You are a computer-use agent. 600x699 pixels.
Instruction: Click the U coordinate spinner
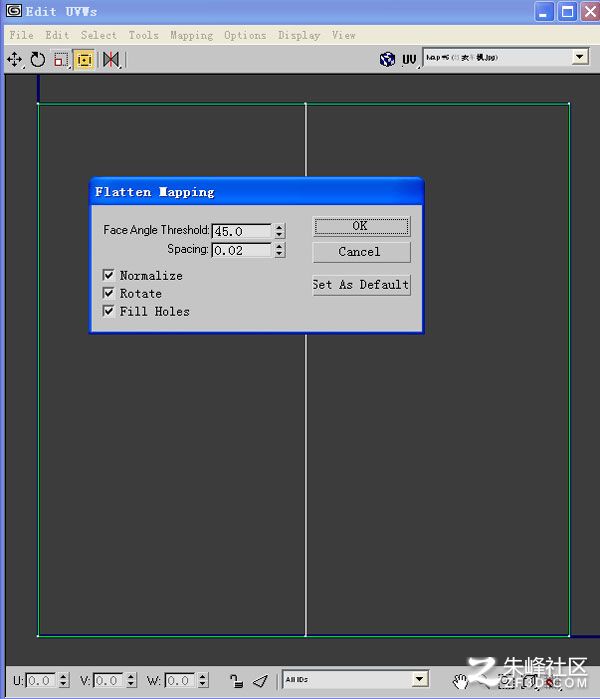click(64, 681)
